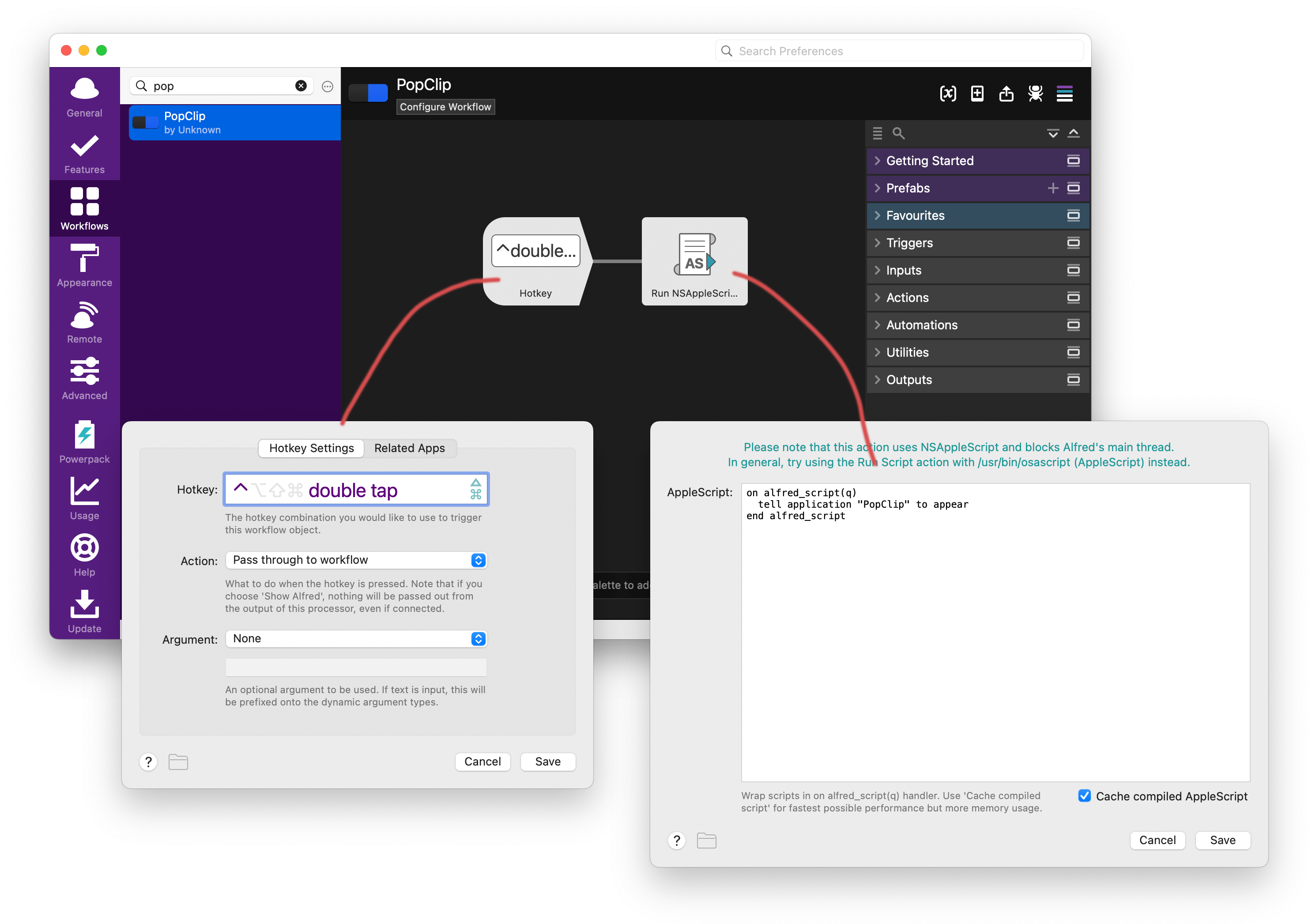This screenshot has height=924, width=1308.
Task: Select the Run NSAppleScript node
Action: pos(694,261)
